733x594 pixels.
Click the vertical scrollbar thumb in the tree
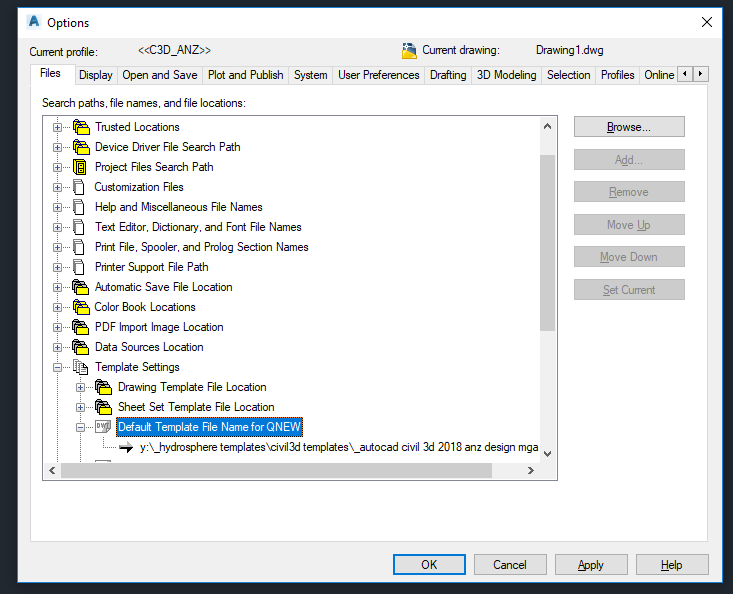click(547, 243)
